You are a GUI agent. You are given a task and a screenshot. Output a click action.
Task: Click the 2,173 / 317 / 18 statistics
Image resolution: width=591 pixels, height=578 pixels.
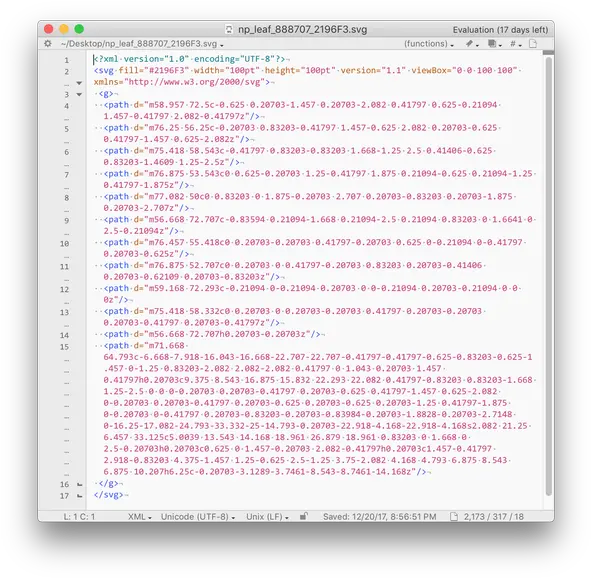pyautogui.click(x=494, y=517)
